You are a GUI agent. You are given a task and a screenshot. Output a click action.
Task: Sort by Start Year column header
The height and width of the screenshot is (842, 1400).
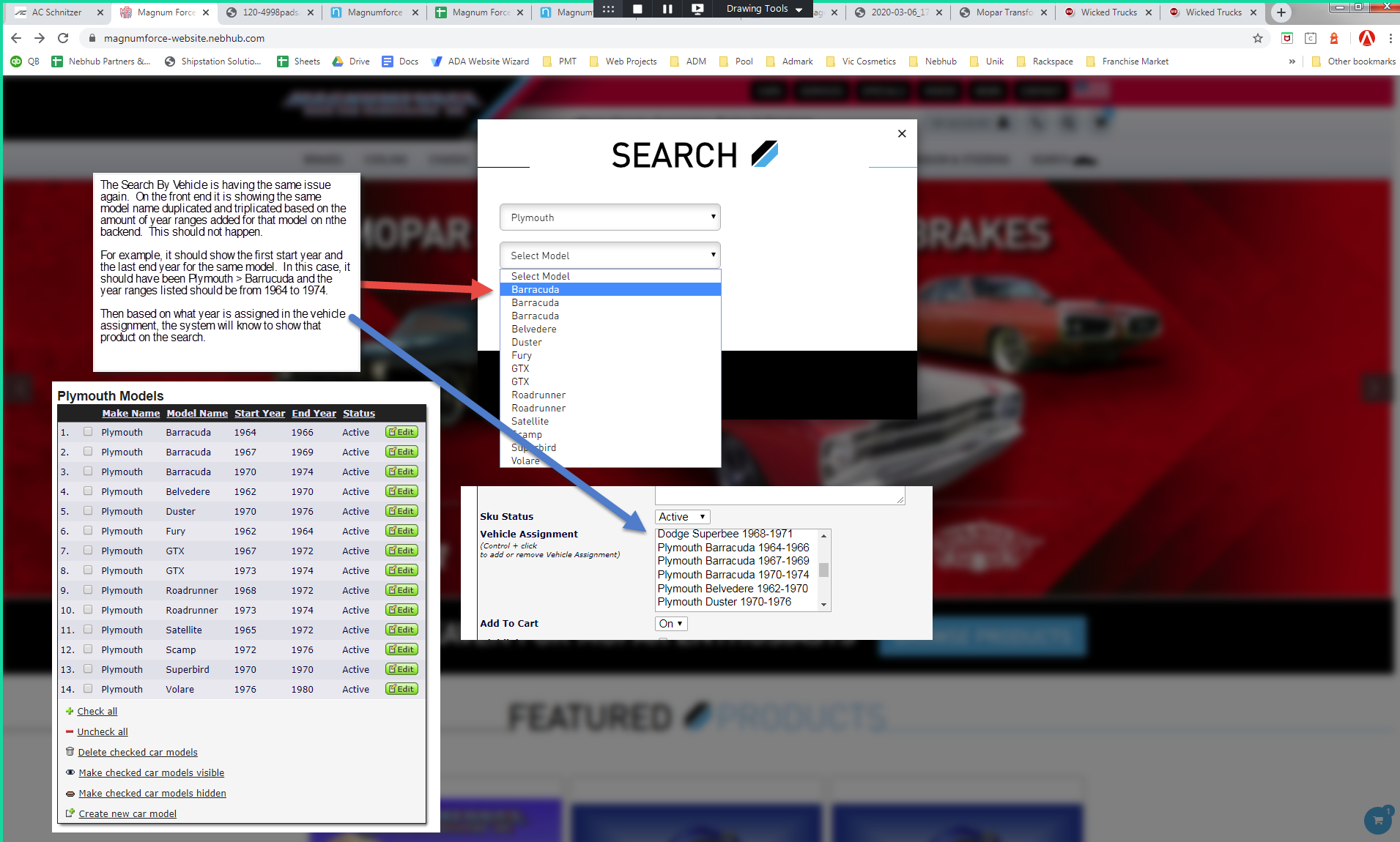pyautogui.click(x=260, y=413)
